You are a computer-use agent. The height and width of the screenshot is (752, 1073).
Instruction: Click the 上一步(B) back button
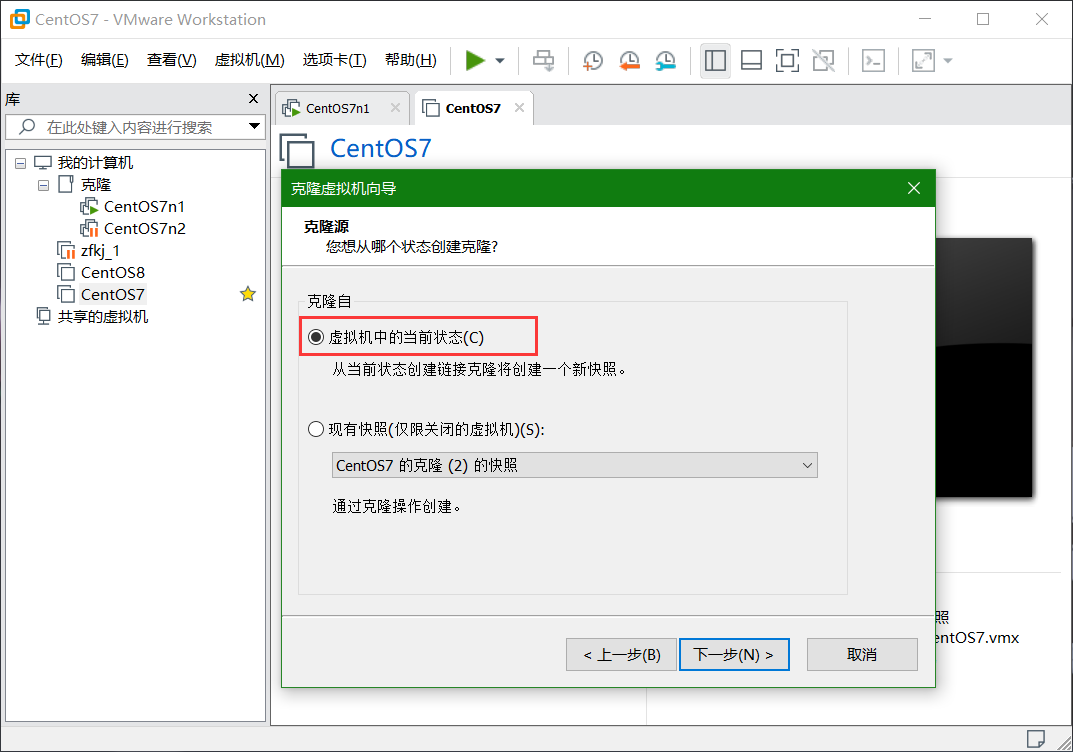click(621, 655)
